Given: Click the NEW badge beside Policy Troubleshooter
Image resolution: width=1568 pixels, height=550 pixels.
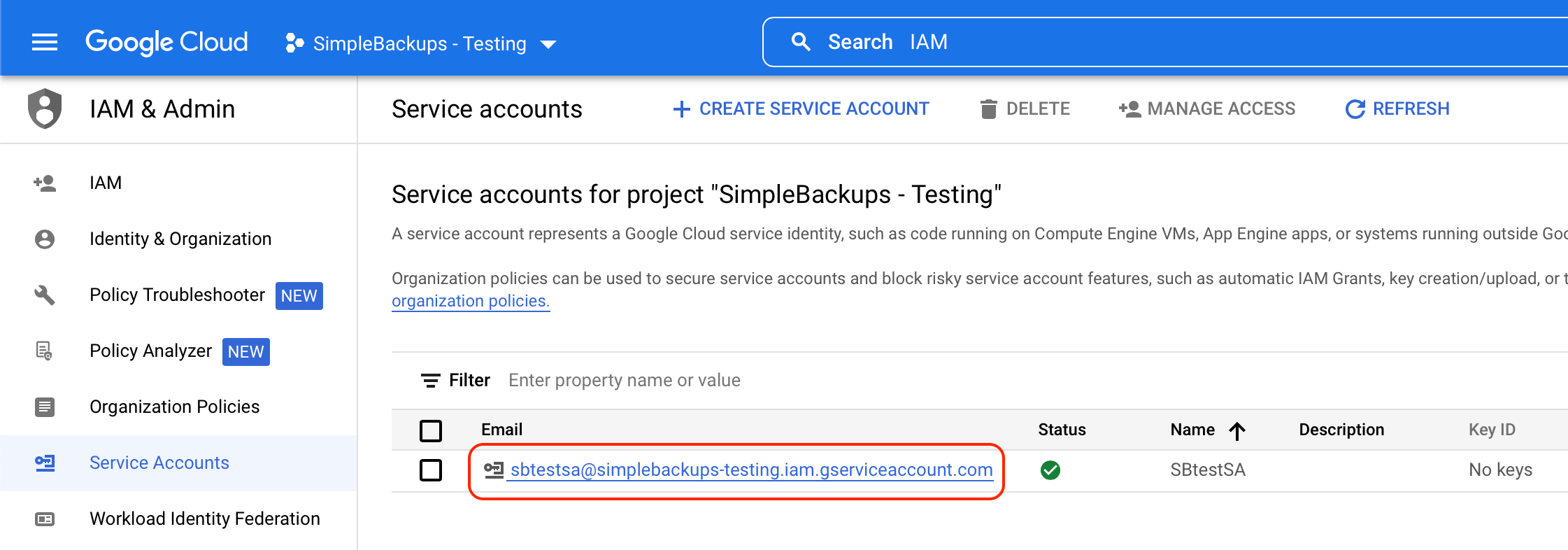Looking at the screenshot, I should [x=299, y=296].
